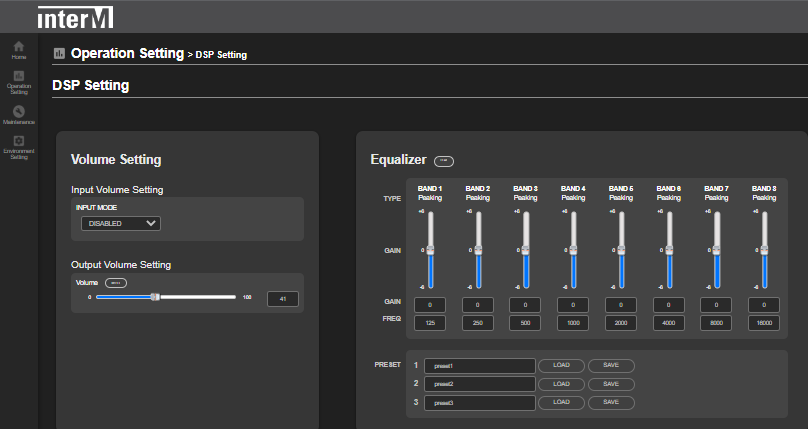Adjust the output Volume horizontal slider
808x429 pixels.
point(165,297)
